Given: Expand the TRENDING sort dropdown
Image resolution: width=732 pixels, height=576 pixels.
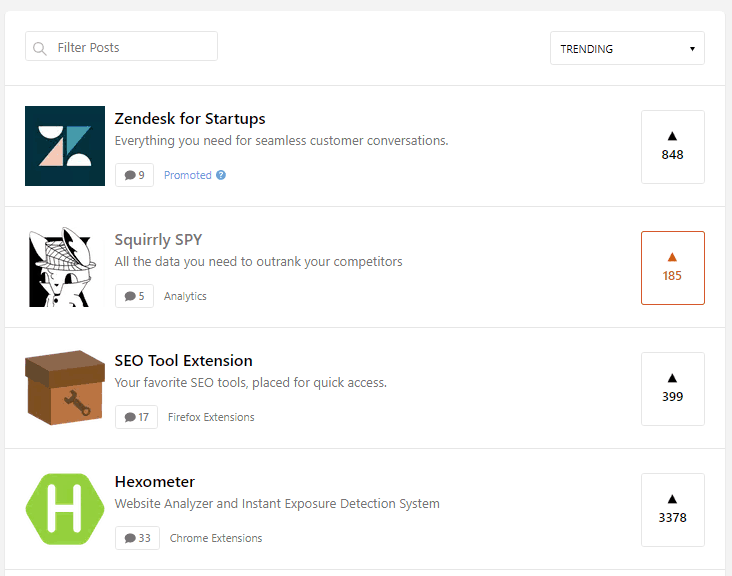Looking at the screenshot, I should (627, 48).
